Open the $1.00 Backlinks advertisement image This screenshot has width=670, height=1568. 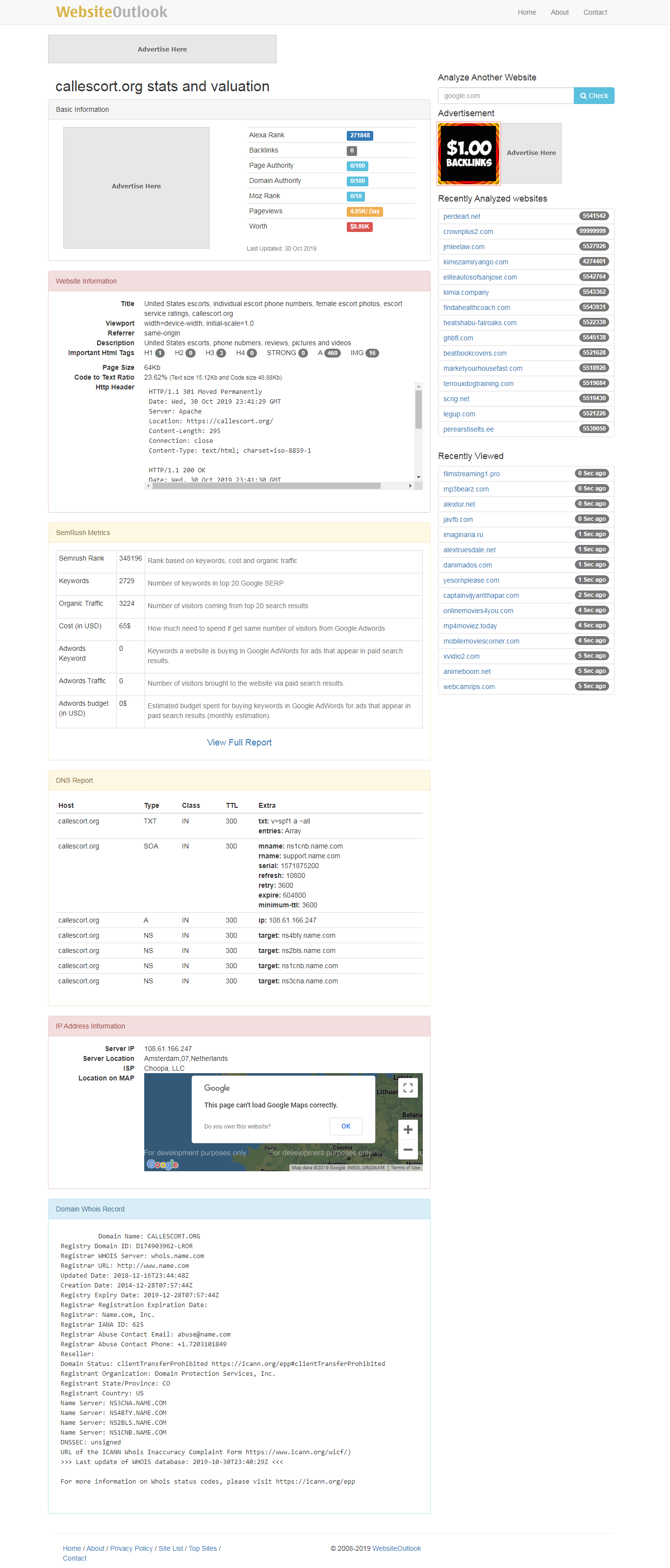[468, 154]
